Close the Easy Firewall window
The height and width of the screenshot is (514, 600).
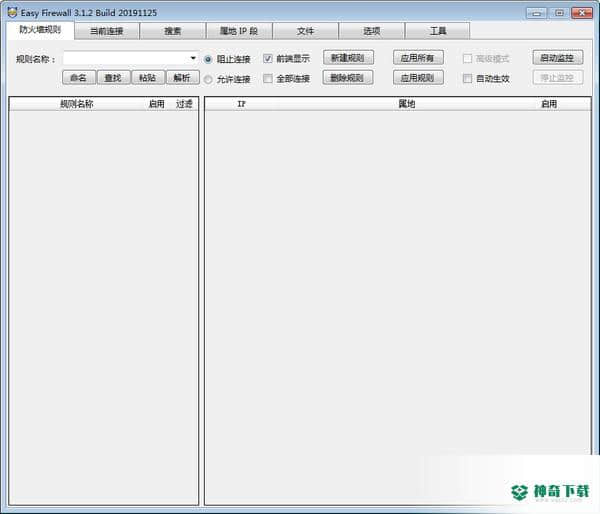pyautogui.click(x=582, y=13)
